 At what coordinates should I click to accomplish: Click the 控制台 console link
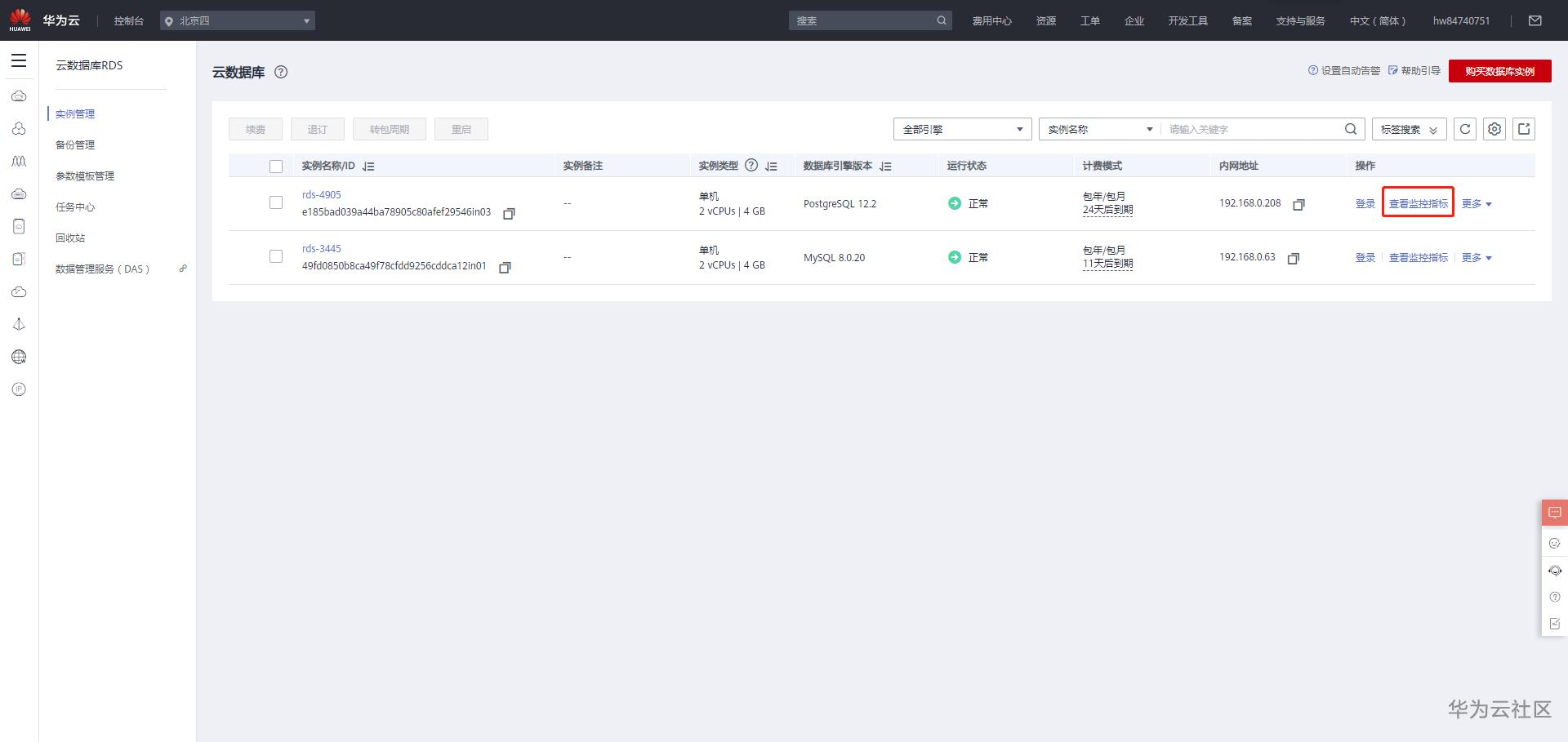coord(129,20)
